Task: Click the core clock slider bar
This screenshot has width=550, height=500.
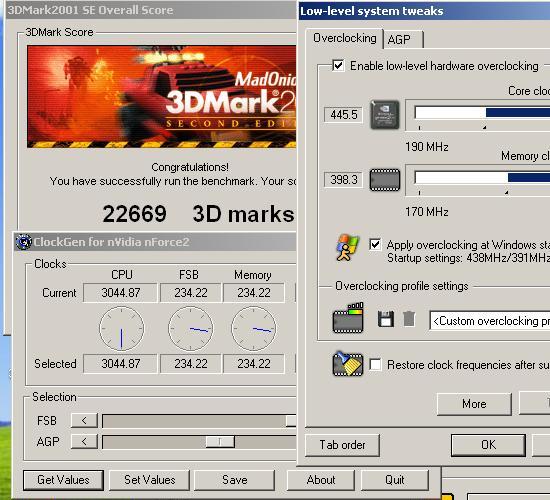Action: pos(482,113)
